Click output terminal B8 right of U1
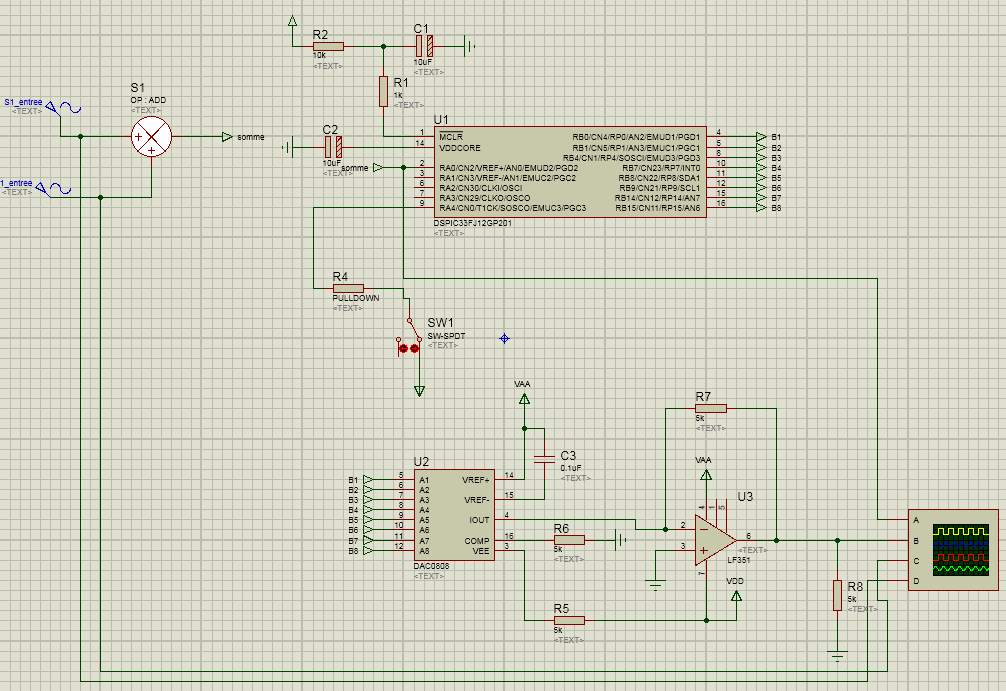The height and width of the screenshot is (691, 1006). coord(761,208)
